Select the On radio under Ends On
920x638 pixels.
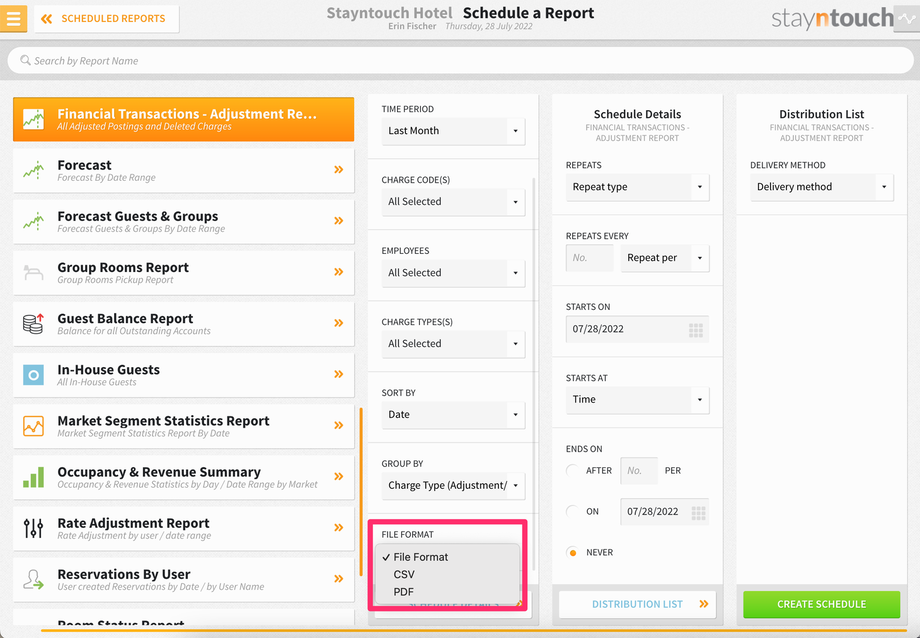pyautogui.click(x=572, y=512)
